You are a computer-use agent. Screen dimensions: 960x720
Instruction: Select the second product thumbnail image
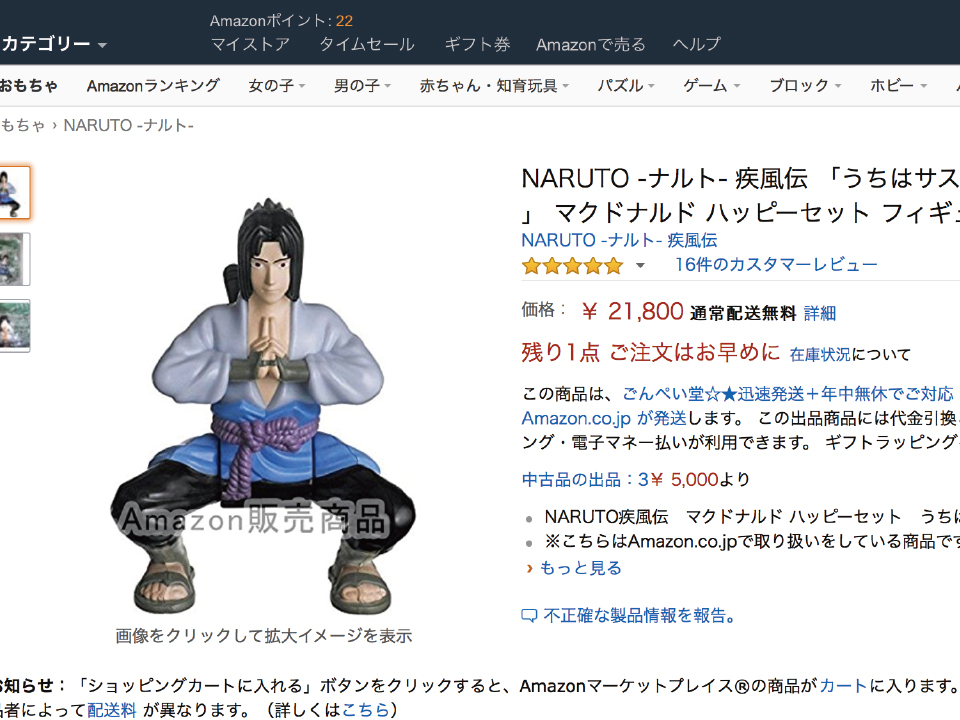pyautogui.click(x=14, y=259)
